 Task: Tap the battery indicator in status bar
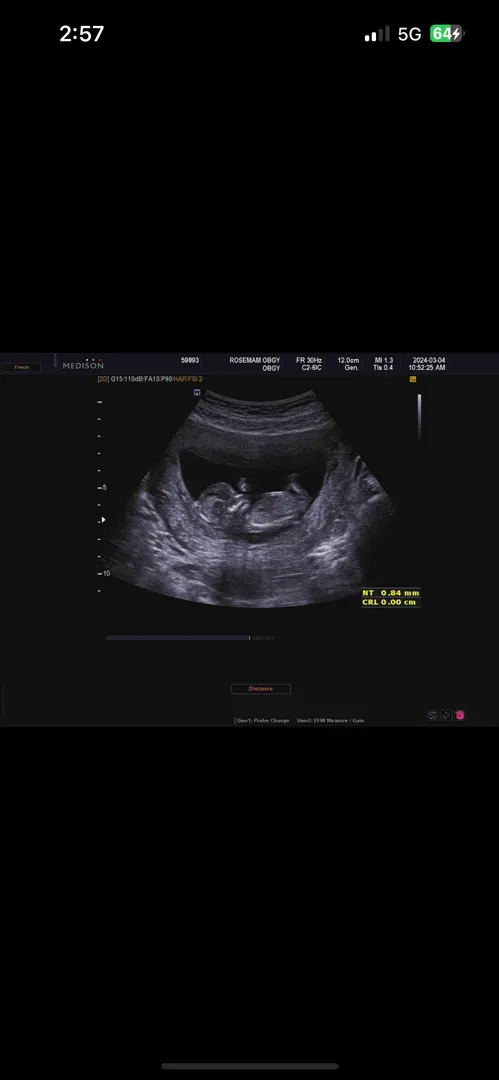[447, 34]
